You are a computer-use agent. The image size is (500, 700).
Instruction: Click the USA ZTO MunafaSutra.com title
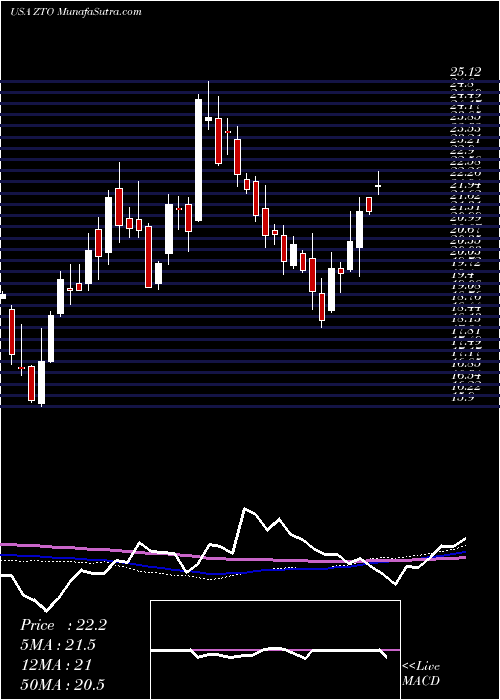75,12
